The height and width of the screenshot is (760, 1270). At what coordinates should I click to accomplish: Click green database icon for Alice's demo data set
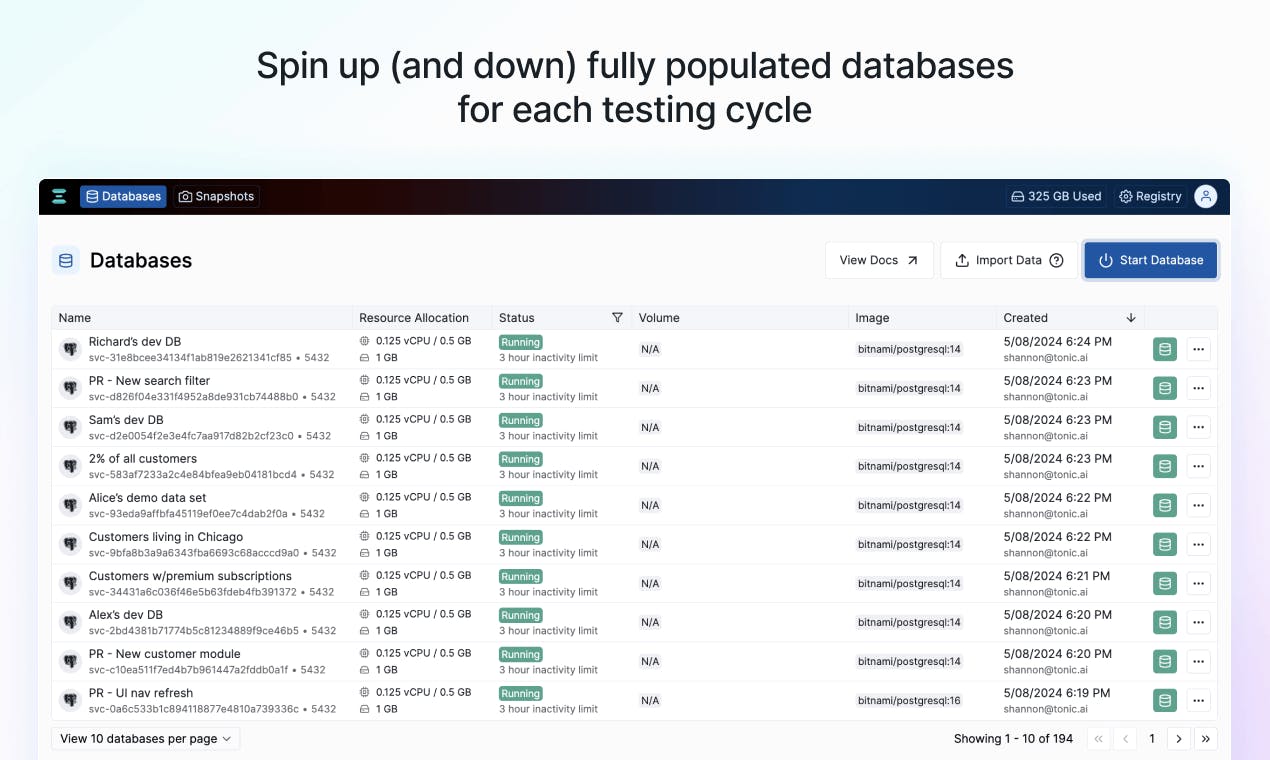[x=1165, y=505]
